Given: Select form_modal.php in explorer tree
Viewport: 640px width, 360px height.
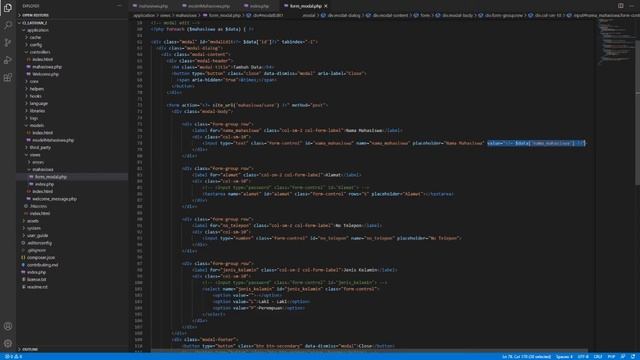Looking at the screenshot, I should click(x=51, y=177).
